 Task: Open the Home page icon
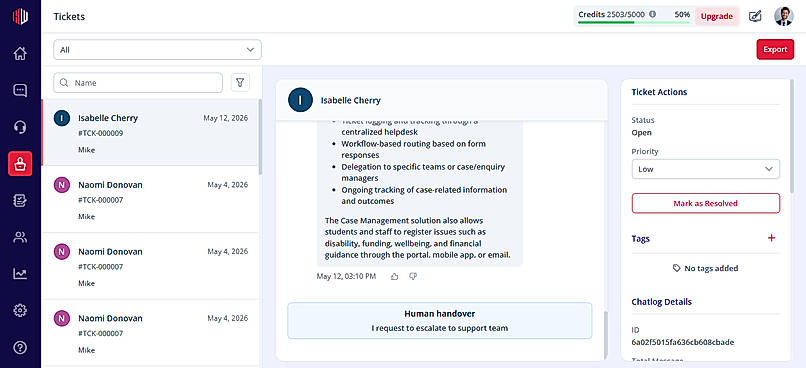click(20, 53)
